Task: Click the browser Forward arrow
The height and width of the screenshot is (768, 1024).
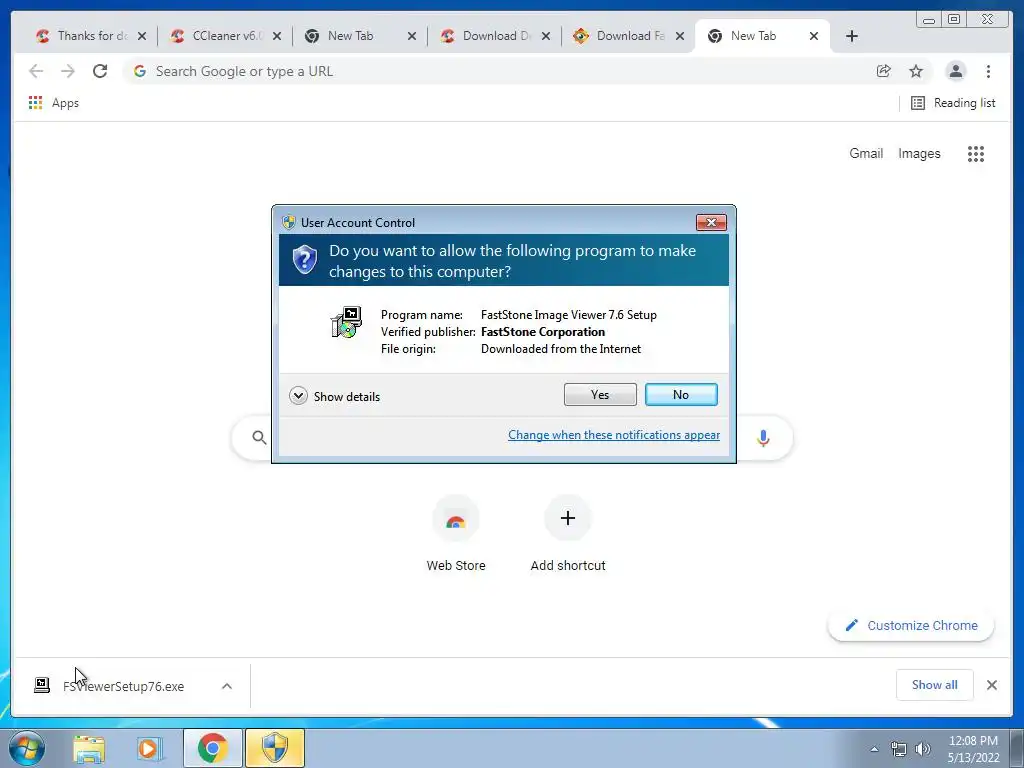Action: coord(68,71)
